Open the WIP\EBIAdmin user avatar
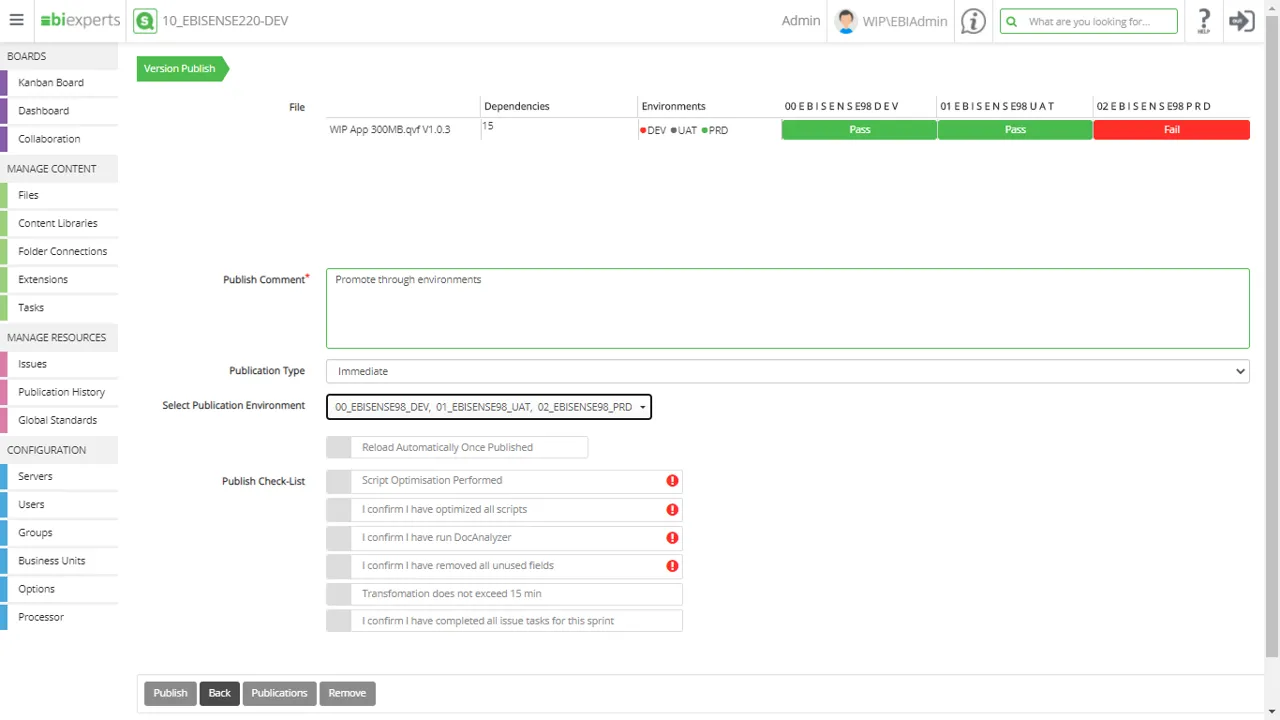This screenshot has width=1280, height=720. coord(846,21)
